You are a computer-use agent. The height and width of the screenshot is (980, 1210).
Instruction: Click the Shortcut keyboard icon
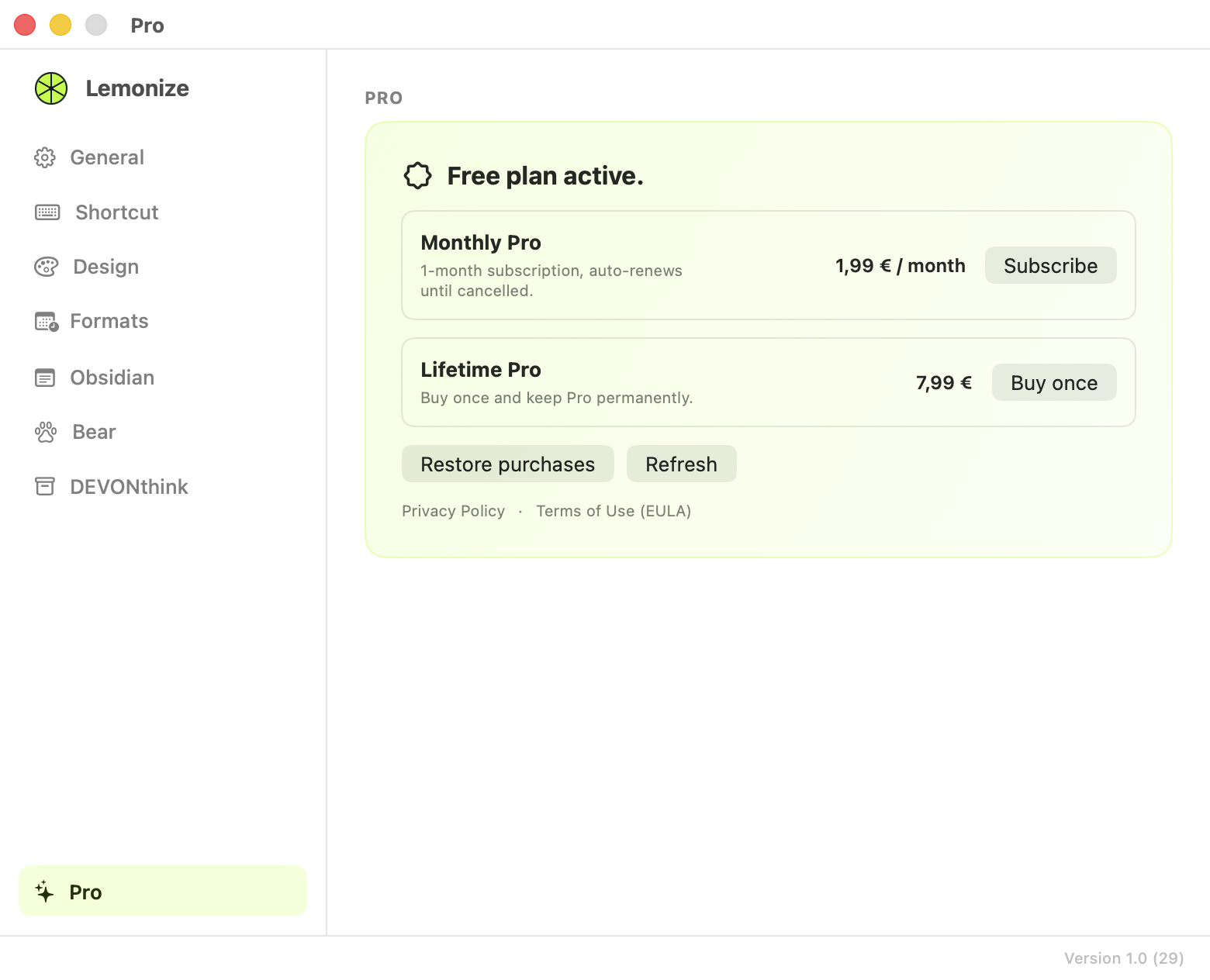tap(47, 212)
